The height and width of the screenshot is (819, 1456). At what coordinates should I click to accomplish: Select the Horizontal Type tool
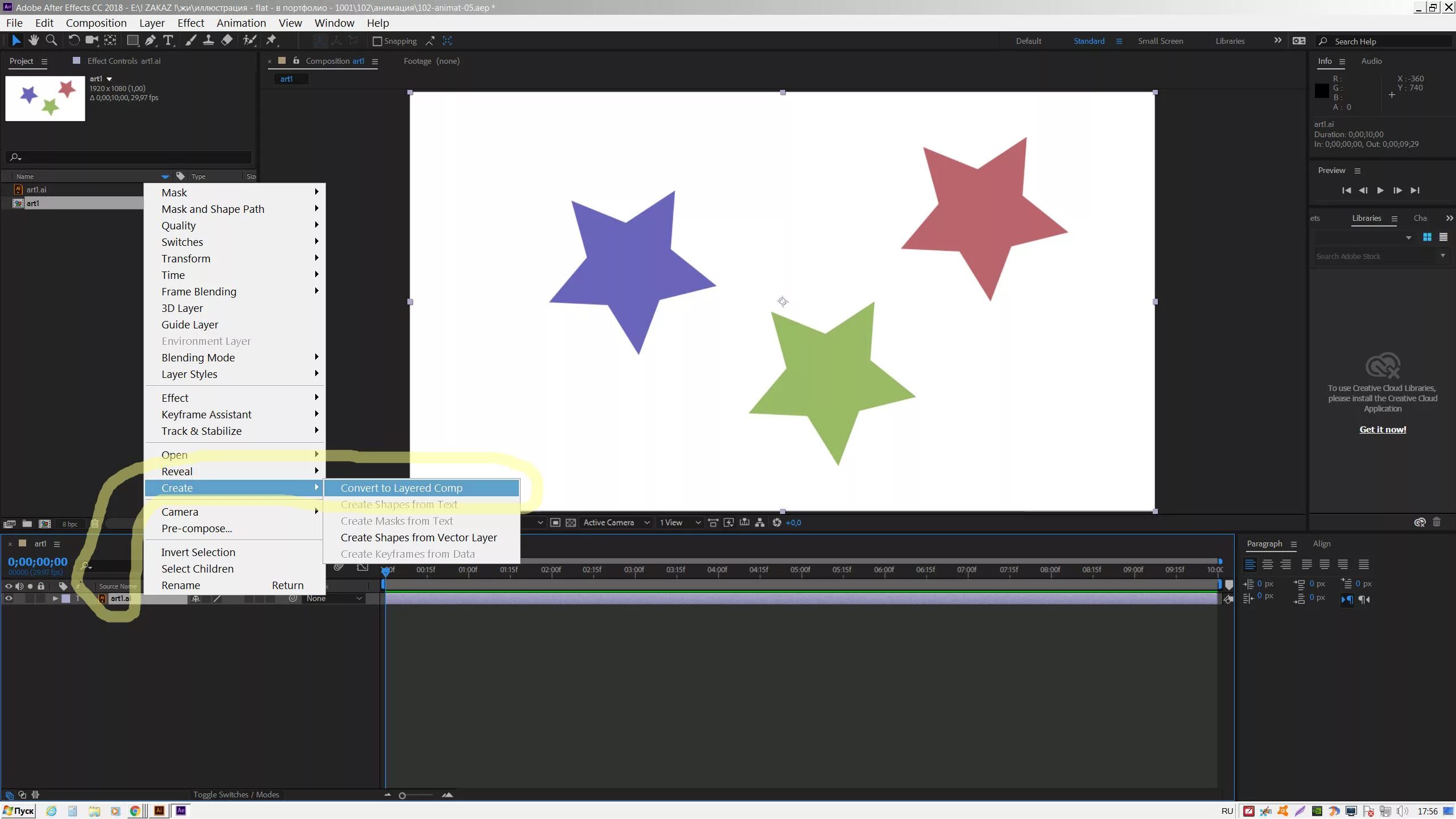coord(167,40)
